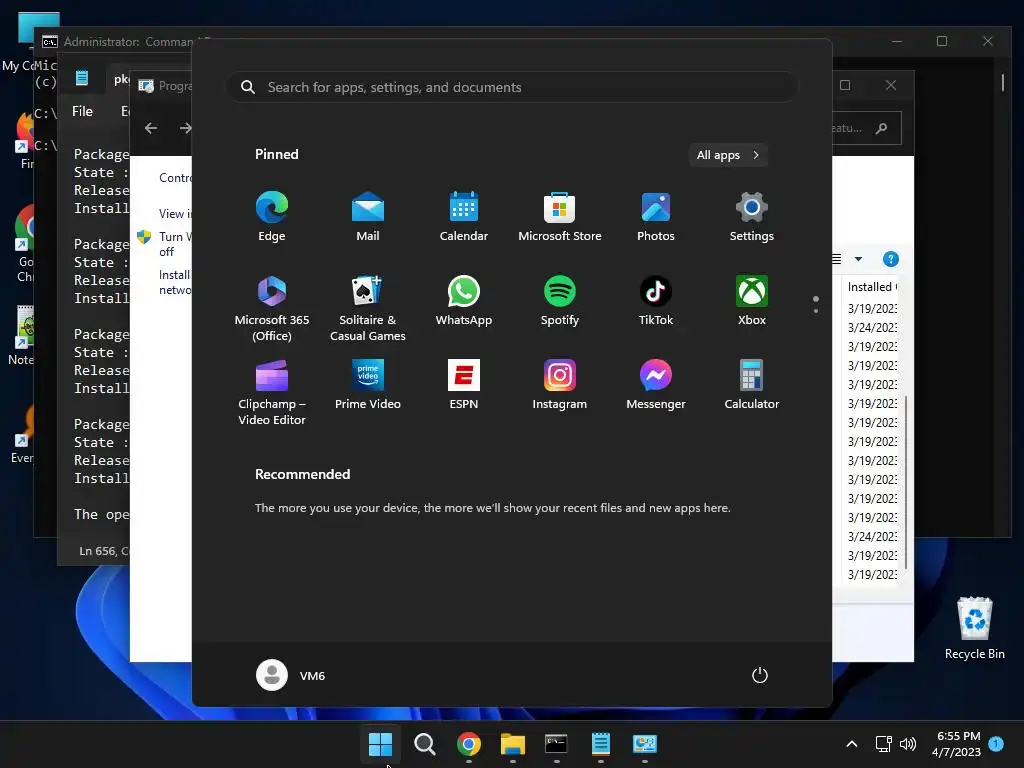
Task: Open the VM6 user account menu
Action: click(x=291, y=675)
